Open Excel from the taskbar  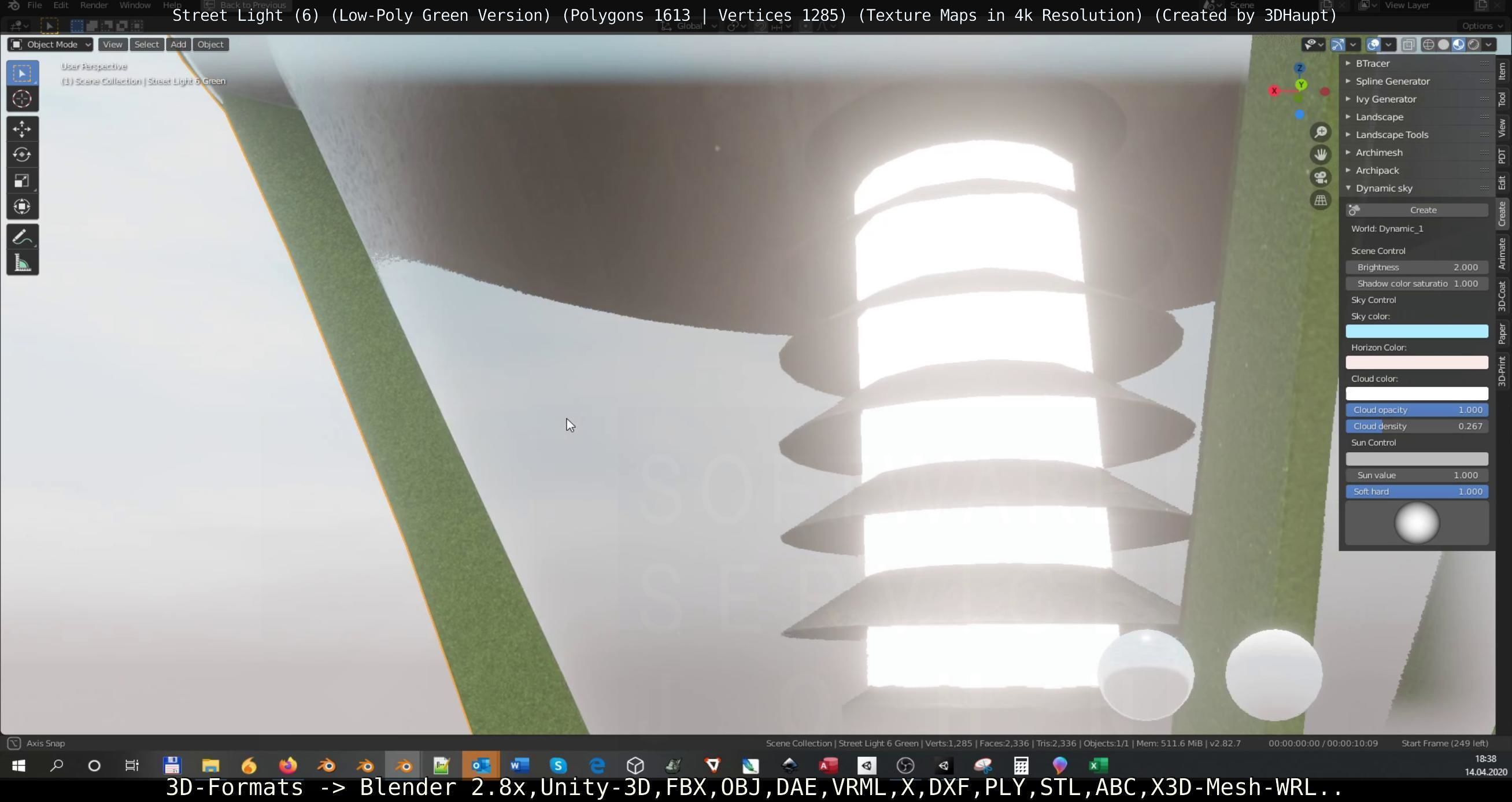coord(1098,766)
